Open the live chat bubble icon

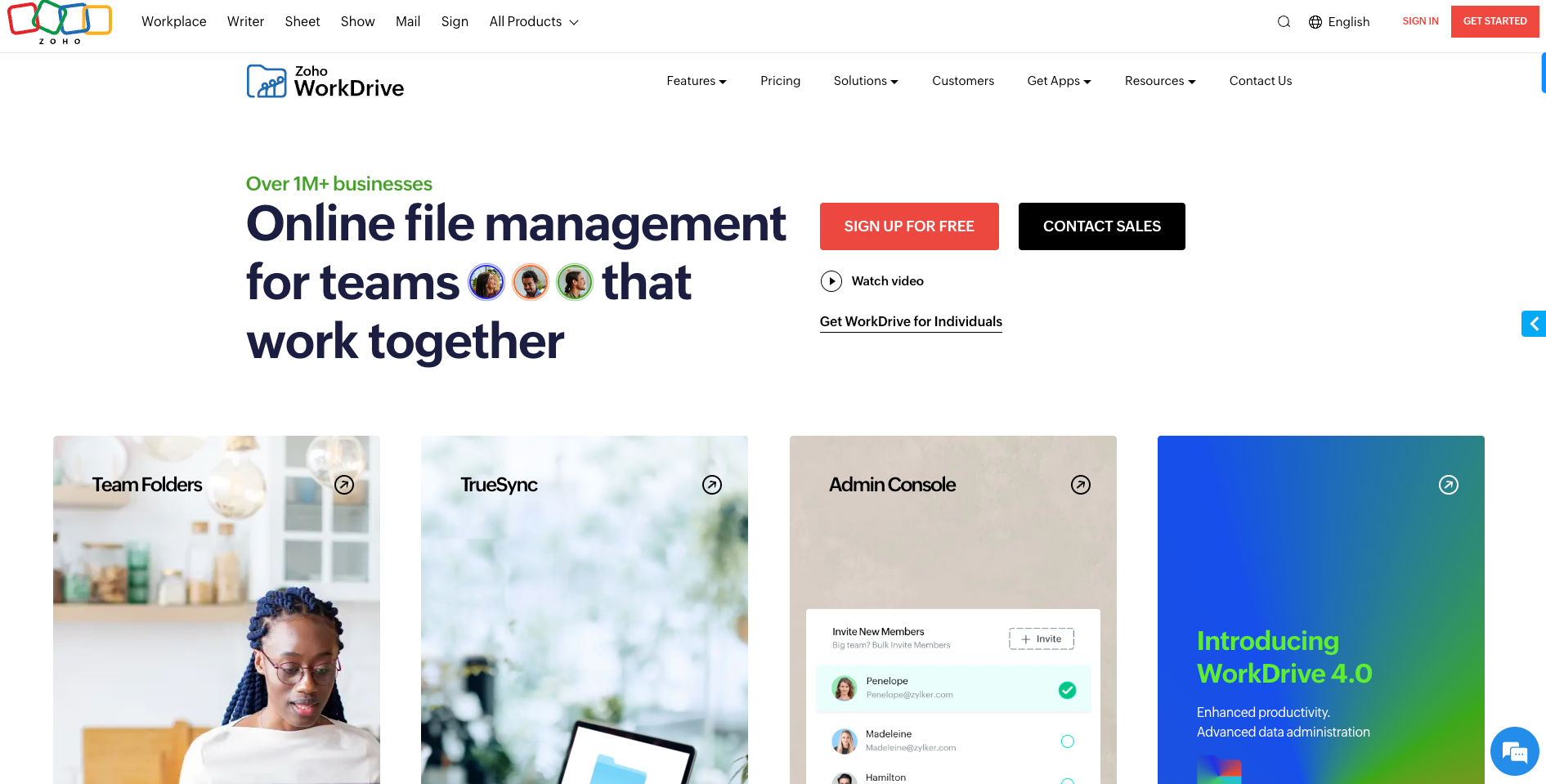1514,751
